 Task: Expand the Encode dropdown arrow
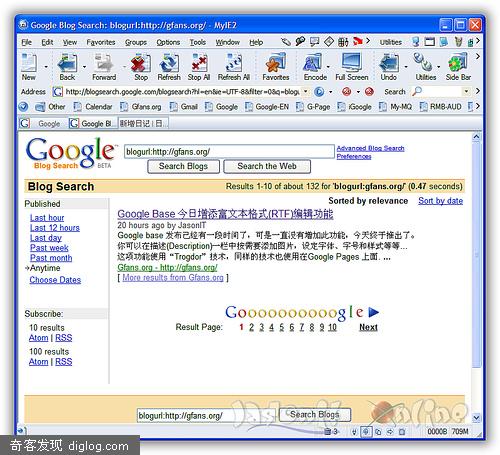tap(328, 67)
